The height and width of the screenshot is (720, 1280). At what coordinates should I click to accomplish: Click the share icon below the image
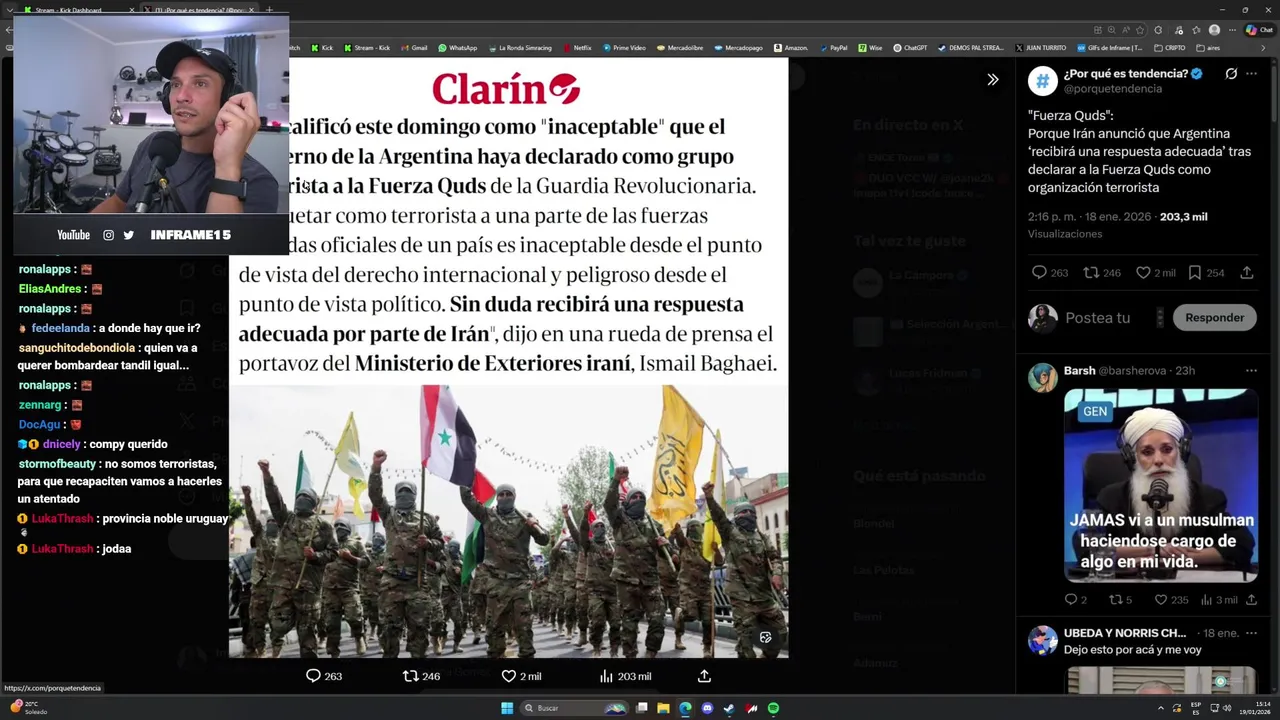tap(704, 676)
